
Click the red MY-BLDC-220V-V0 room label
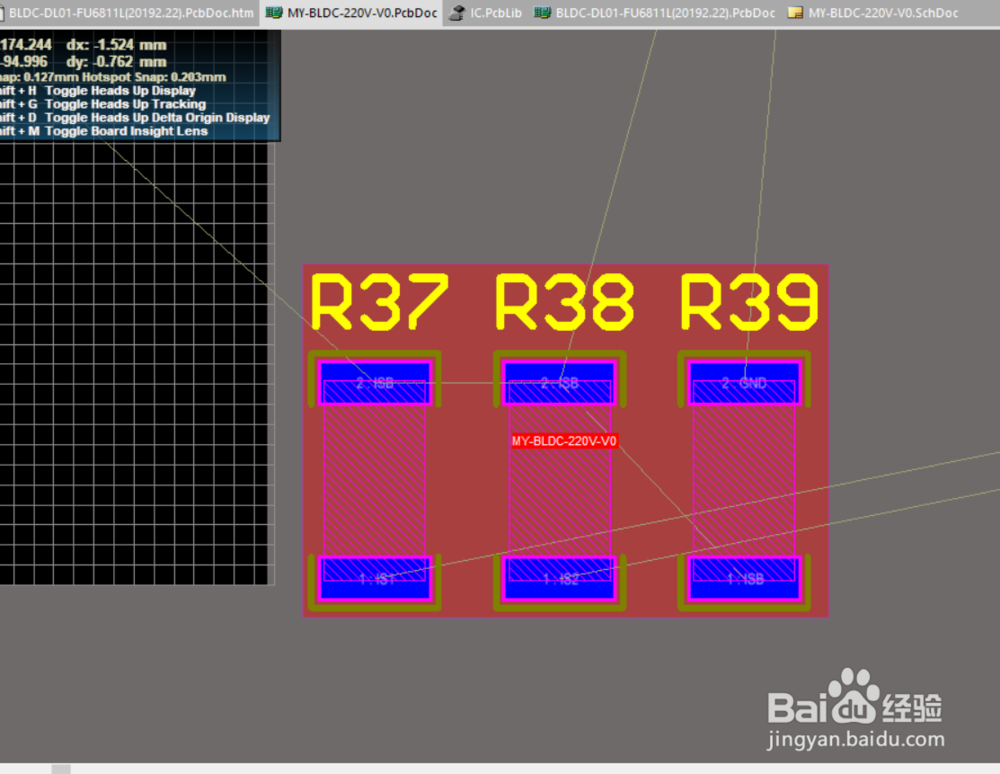pyautogui.click(x=564, y=441)
